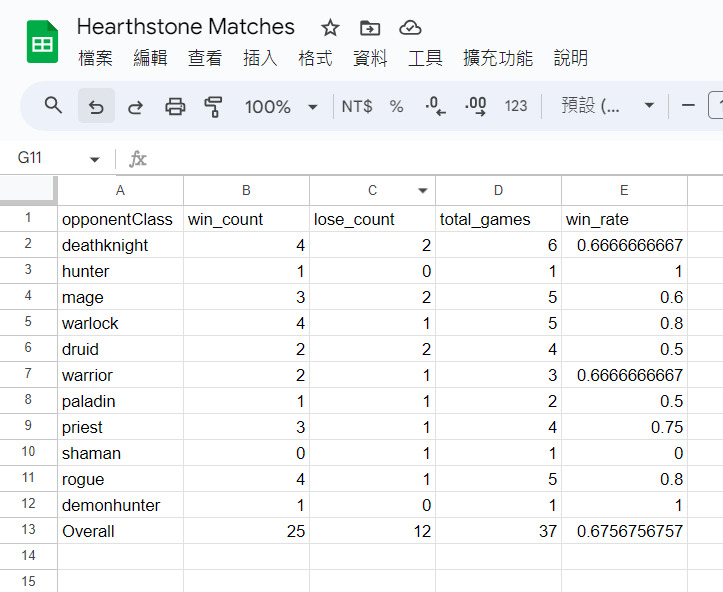Expand the name box dropdown arrow
Screen dimensions: 723x592
95,160
